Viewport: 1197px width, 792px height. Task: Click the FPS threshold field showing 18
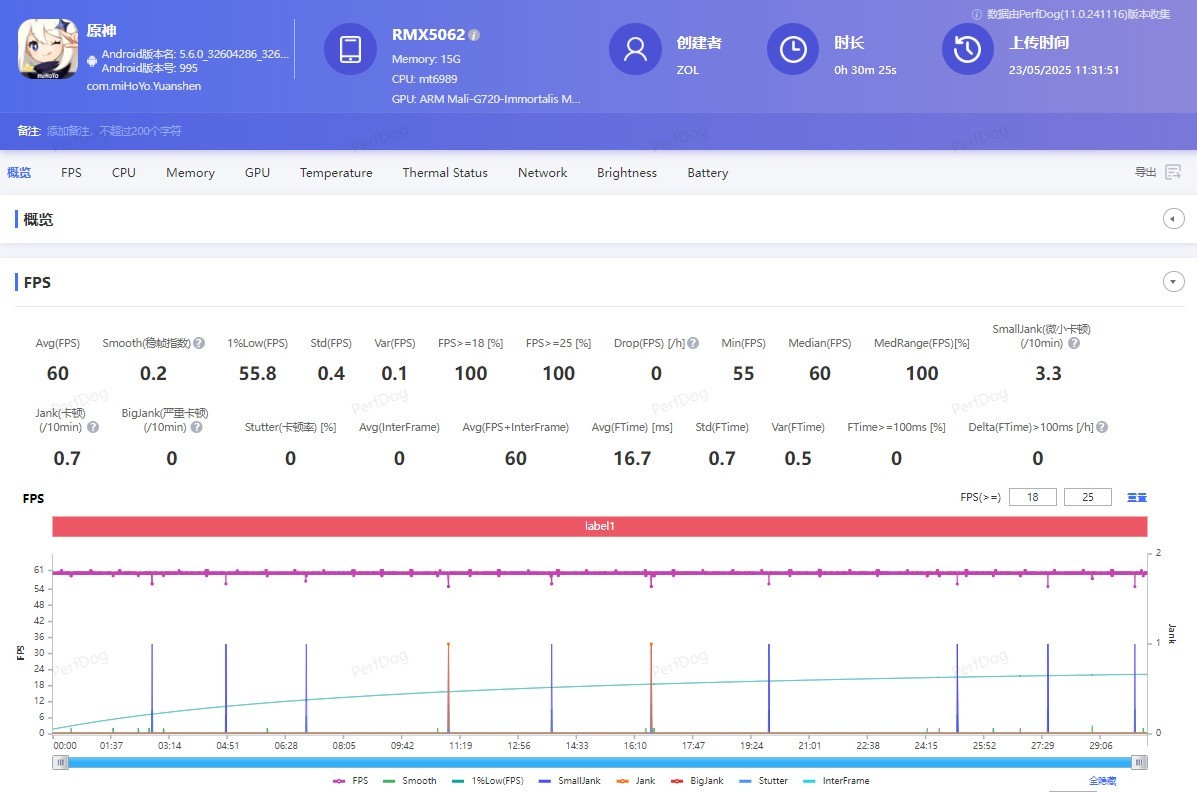(x=1032, y=497)
